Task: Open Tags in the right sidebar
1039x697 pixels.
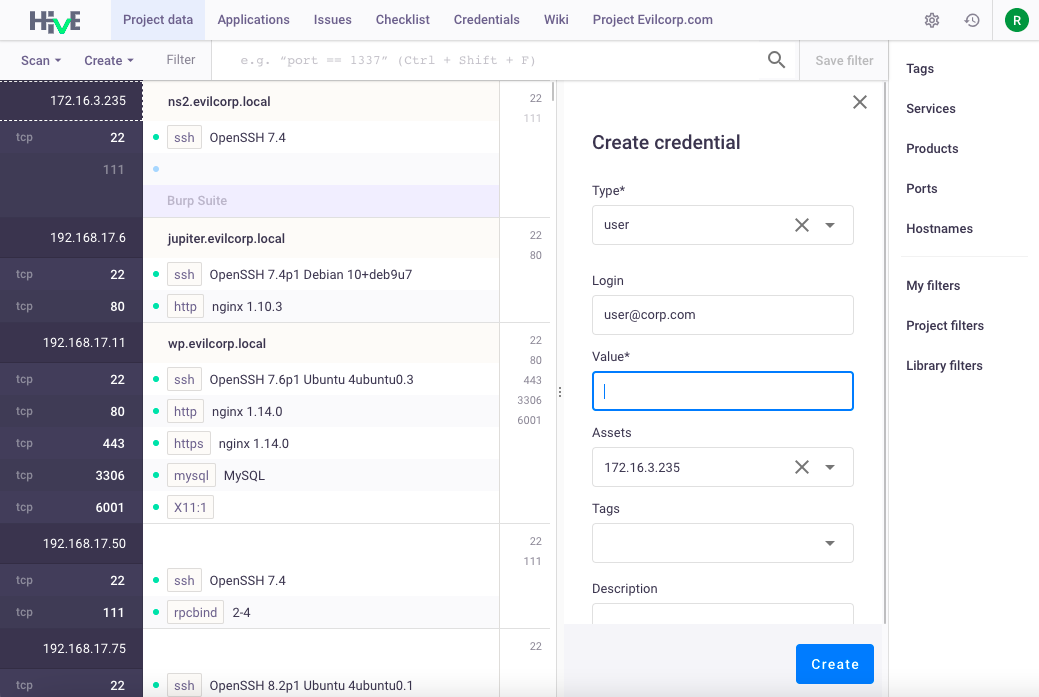Action: [920, 69]
